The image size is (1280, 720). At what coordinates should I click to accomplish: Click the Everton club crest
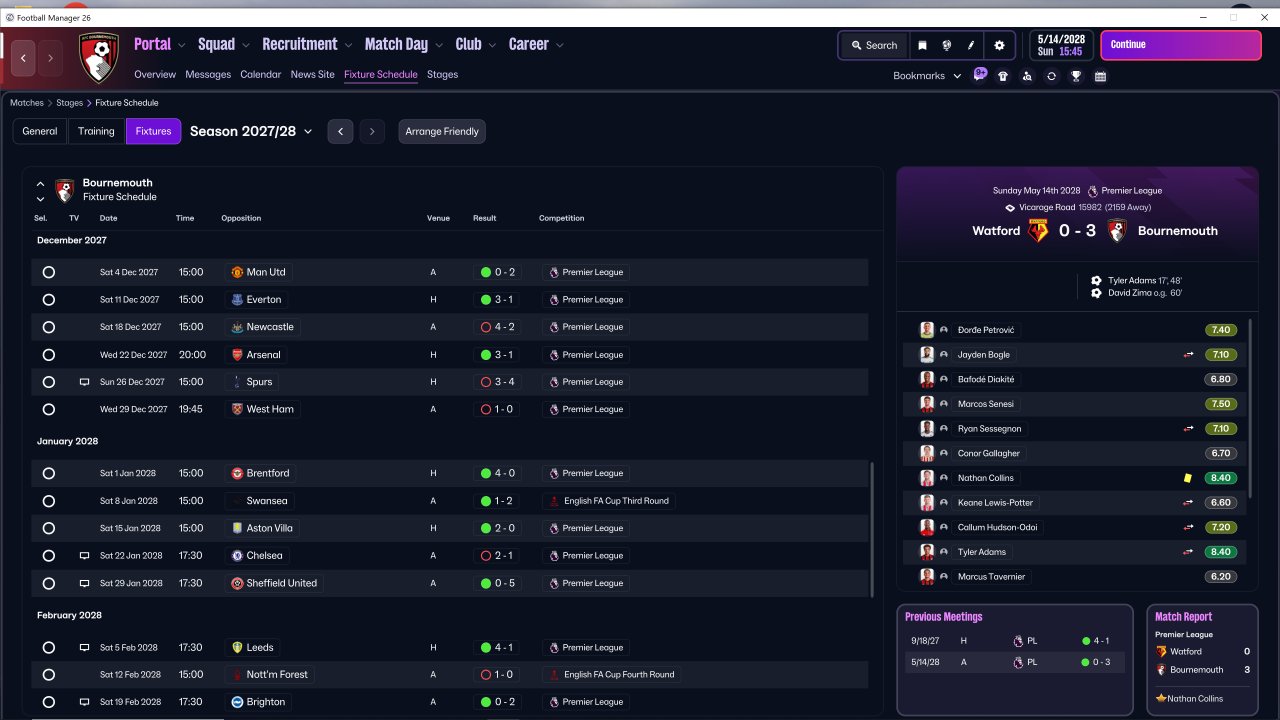pos(237,299)
